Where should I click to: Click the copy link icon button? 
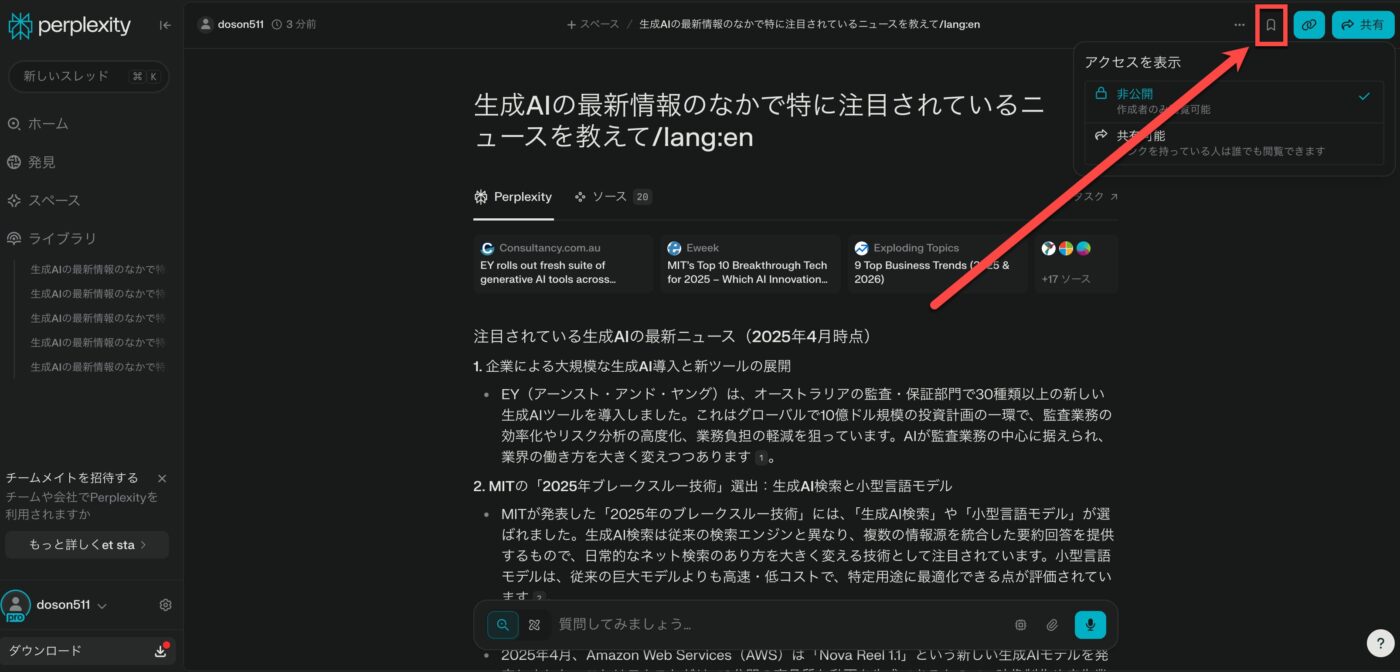1308,25
